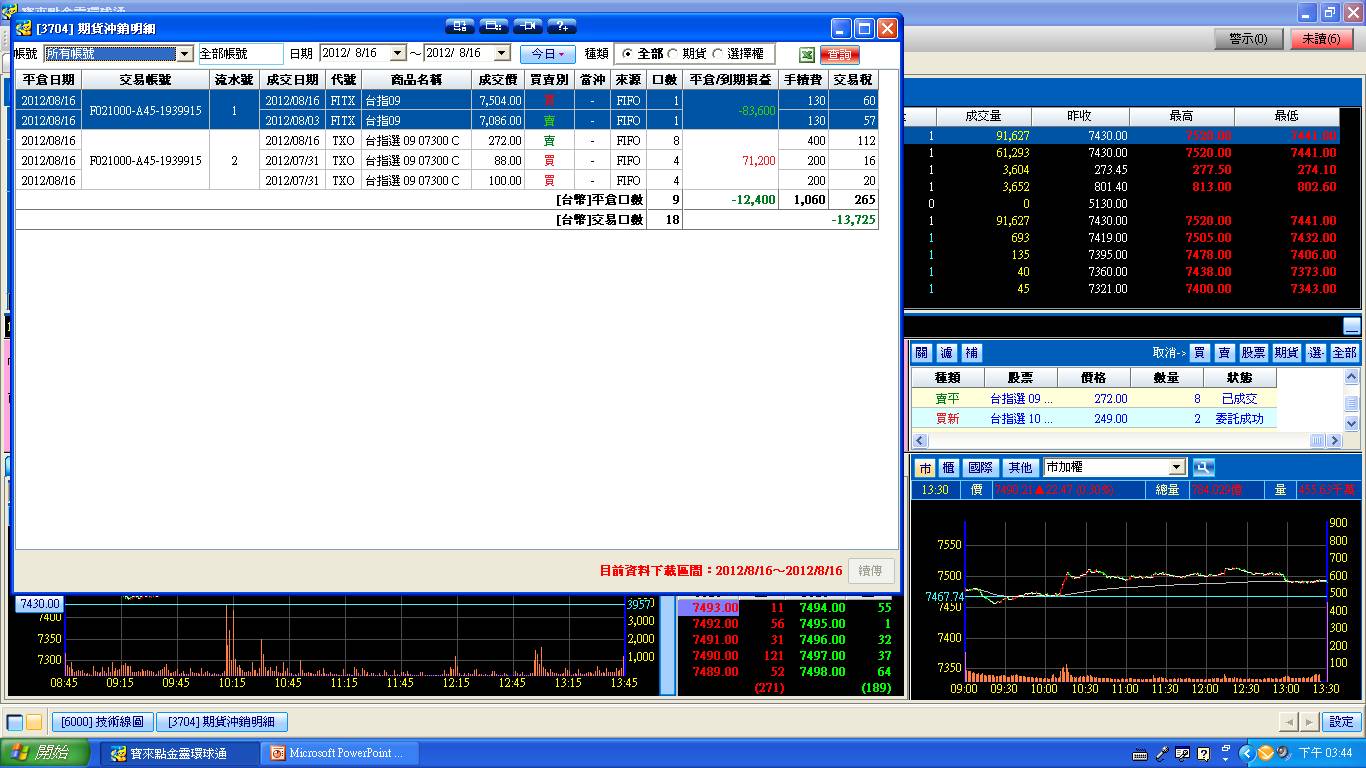Click the keyboard icon in system tray
This screenshot has height=768, width=1366.
(x=1140, y=753)
